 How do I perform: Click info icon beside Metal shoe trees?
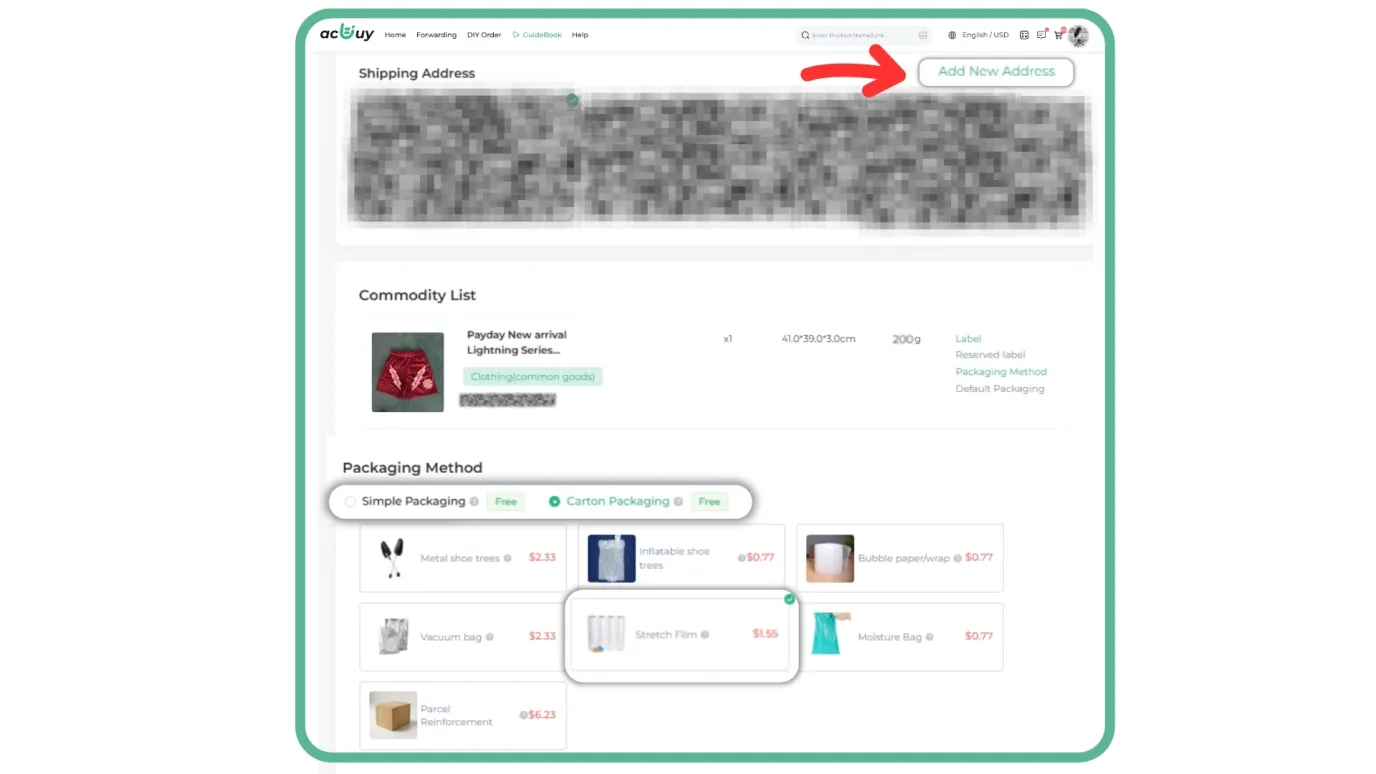pyautogui.click(x=507, y=558)
